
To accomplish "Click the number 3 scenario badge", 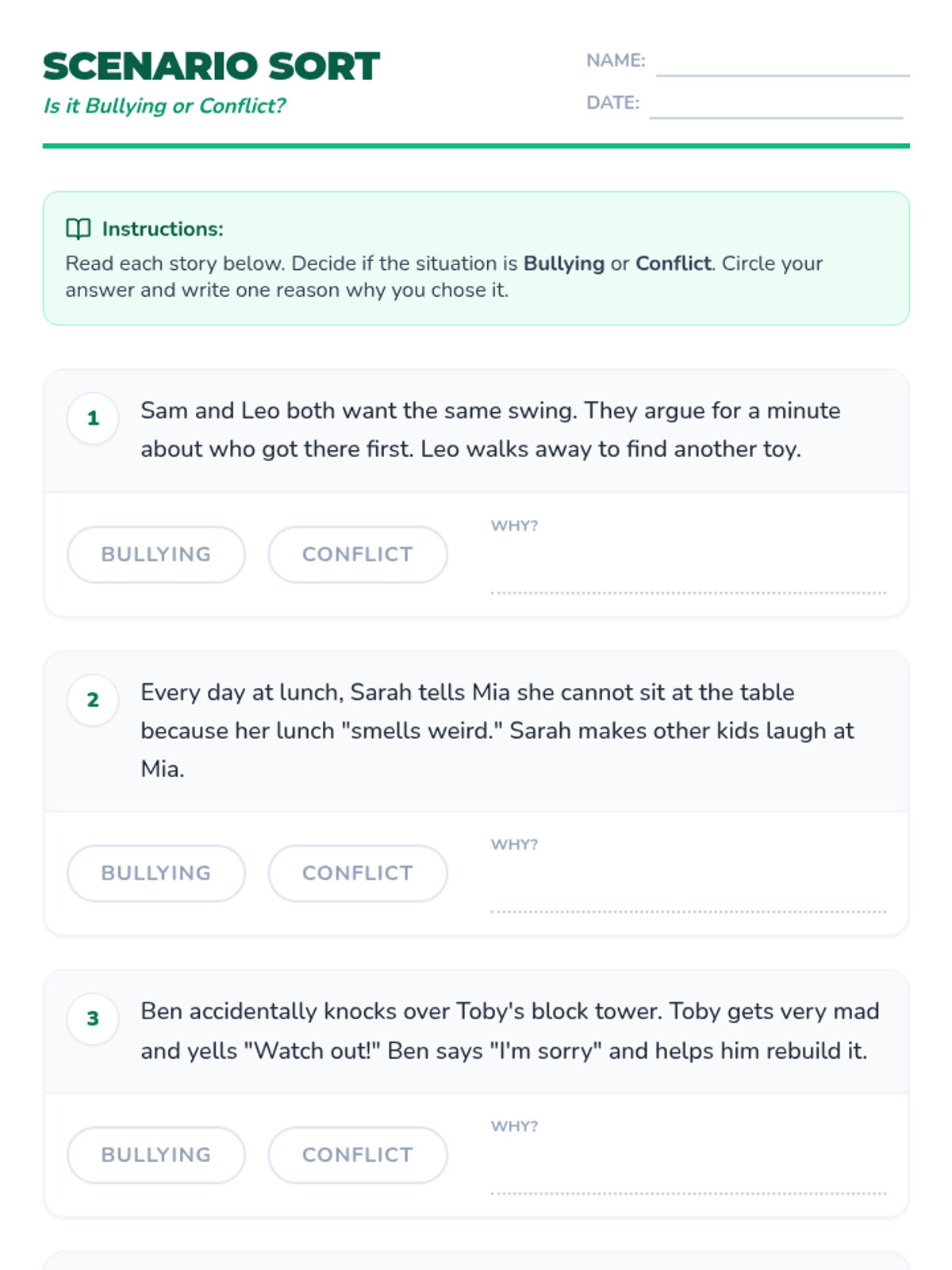I will click(x=93, y=1018).
